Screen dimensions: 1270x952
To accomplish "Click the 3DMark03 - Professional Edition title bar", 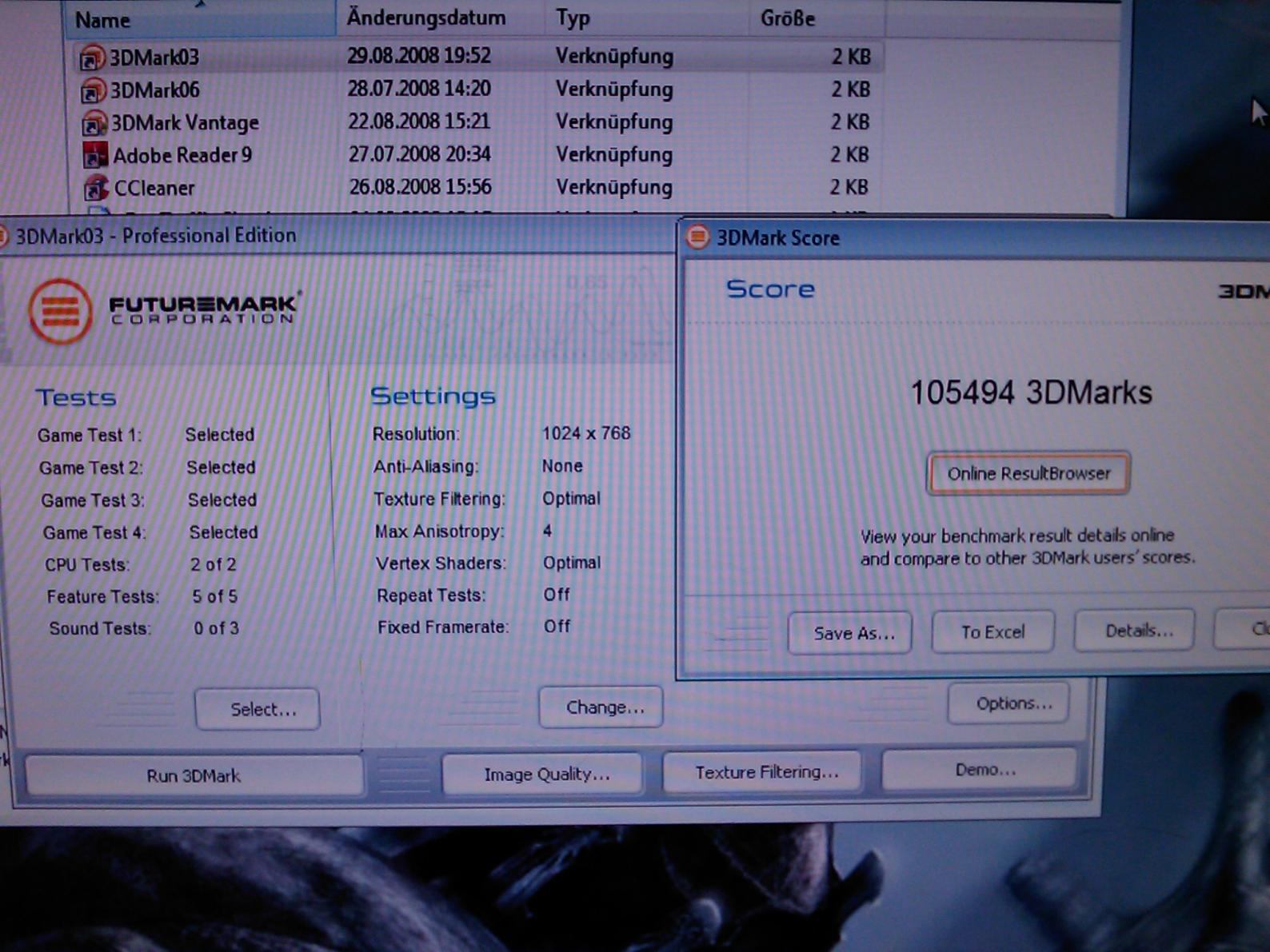I will coord(336,236).
